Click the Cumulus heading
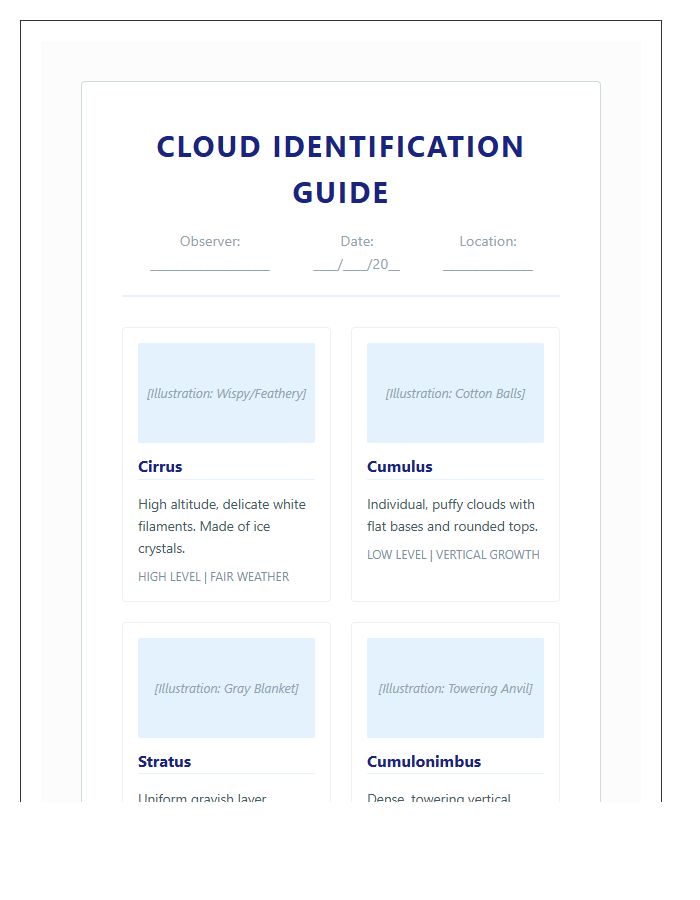700x900 pixels. pos(400,467)
